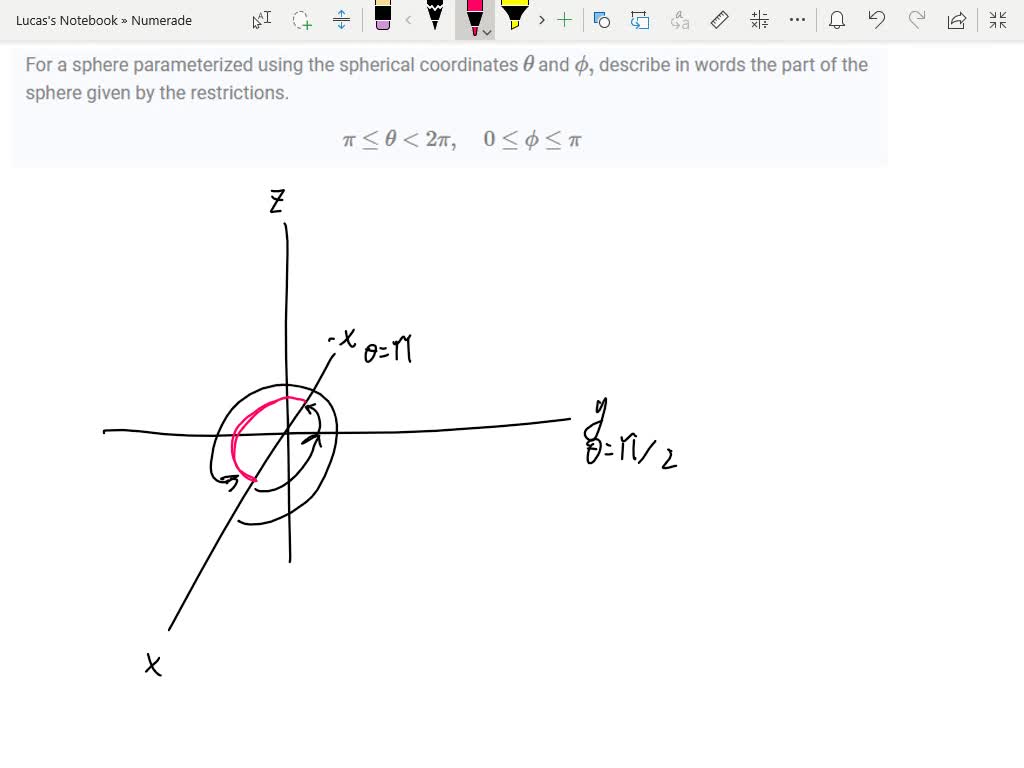The height and width of the screenshot is (768, 1024).
Task: Undo the last pen stroke
Action: 877,20
